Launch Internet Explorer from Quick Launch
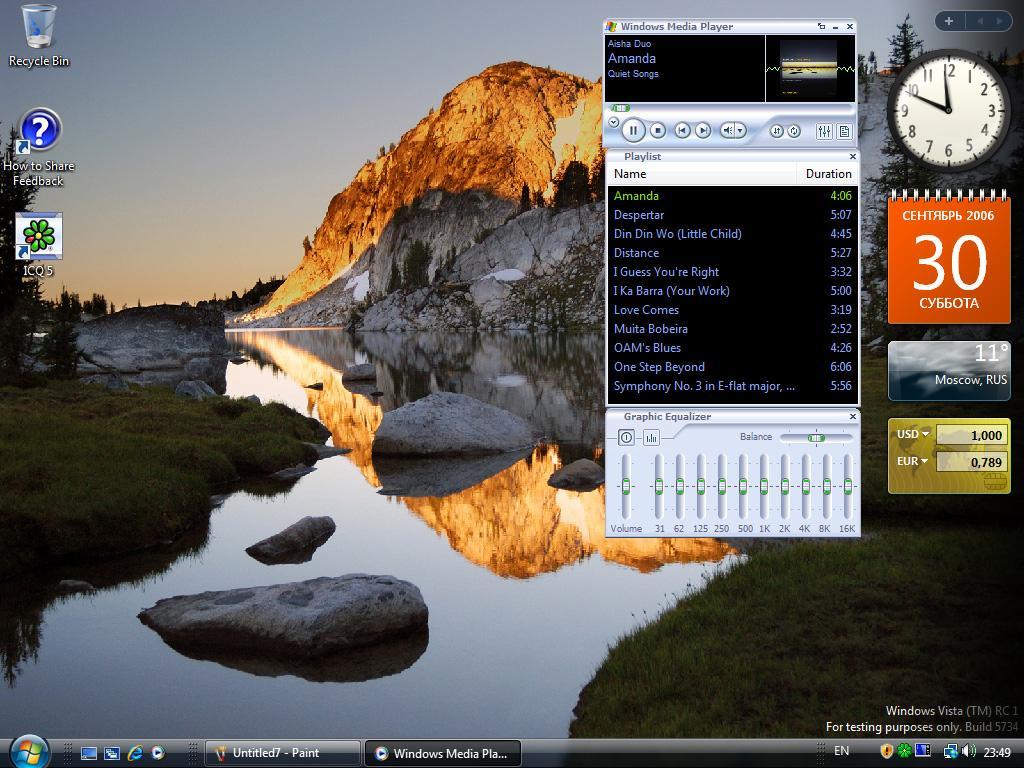Viewport: 1024px width, 768px height. click(135, 753)
